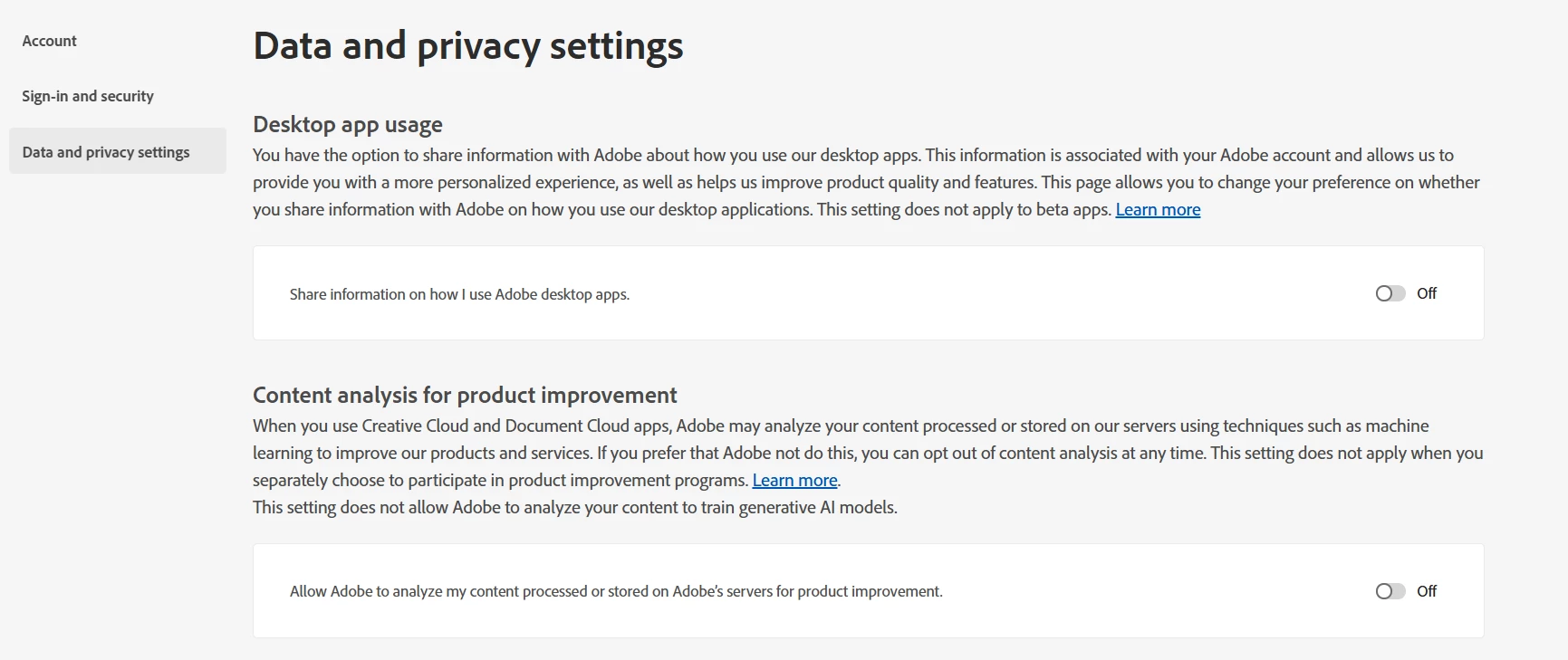Click the sentence about training generative AI models
The image size is (1568, 660).
tap(574, 508)
